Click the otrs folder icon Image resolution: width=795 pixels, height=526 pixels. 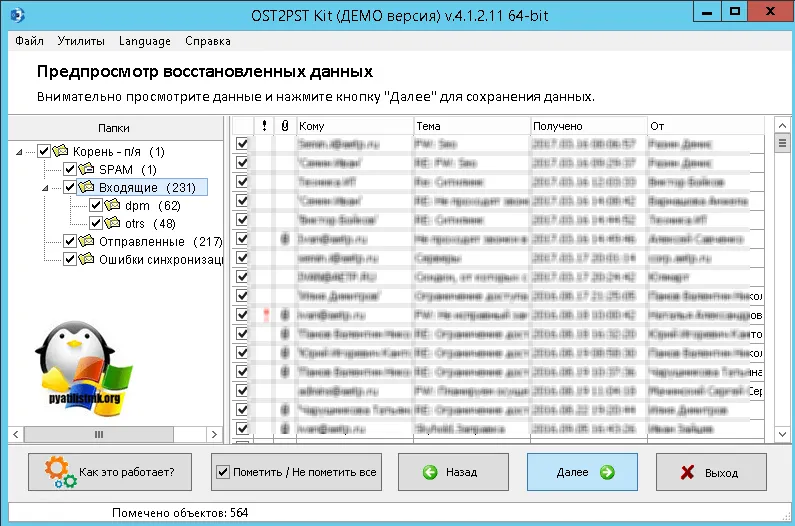pyautogui.click(x=112, y=222)
